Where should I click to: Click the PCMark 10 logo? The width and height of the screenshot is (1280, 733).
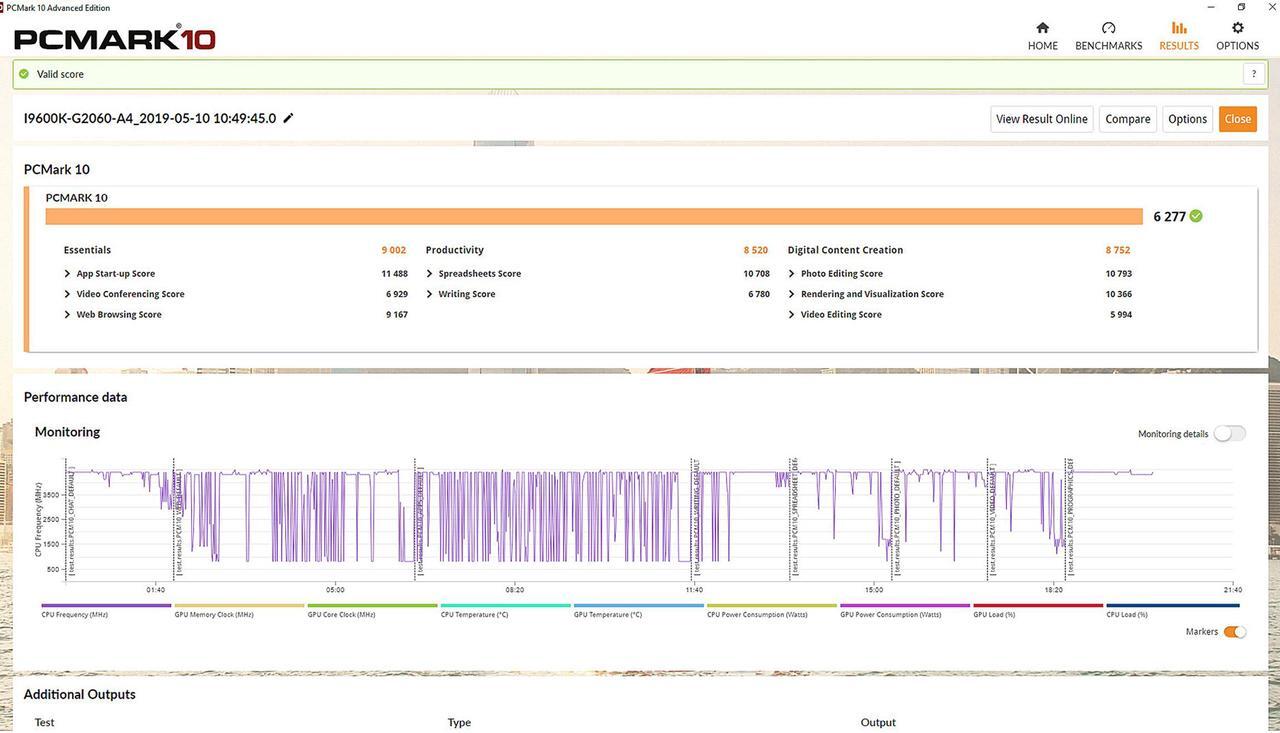tap(115, 39)
